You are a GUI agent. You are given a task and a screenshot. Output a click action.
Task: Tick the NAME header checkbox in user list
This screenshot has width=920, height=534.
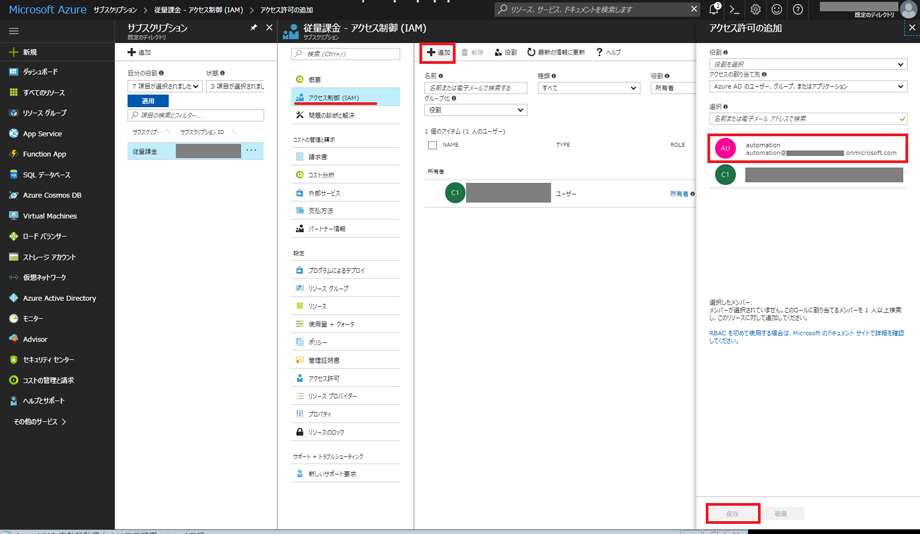tap(432, 145)
